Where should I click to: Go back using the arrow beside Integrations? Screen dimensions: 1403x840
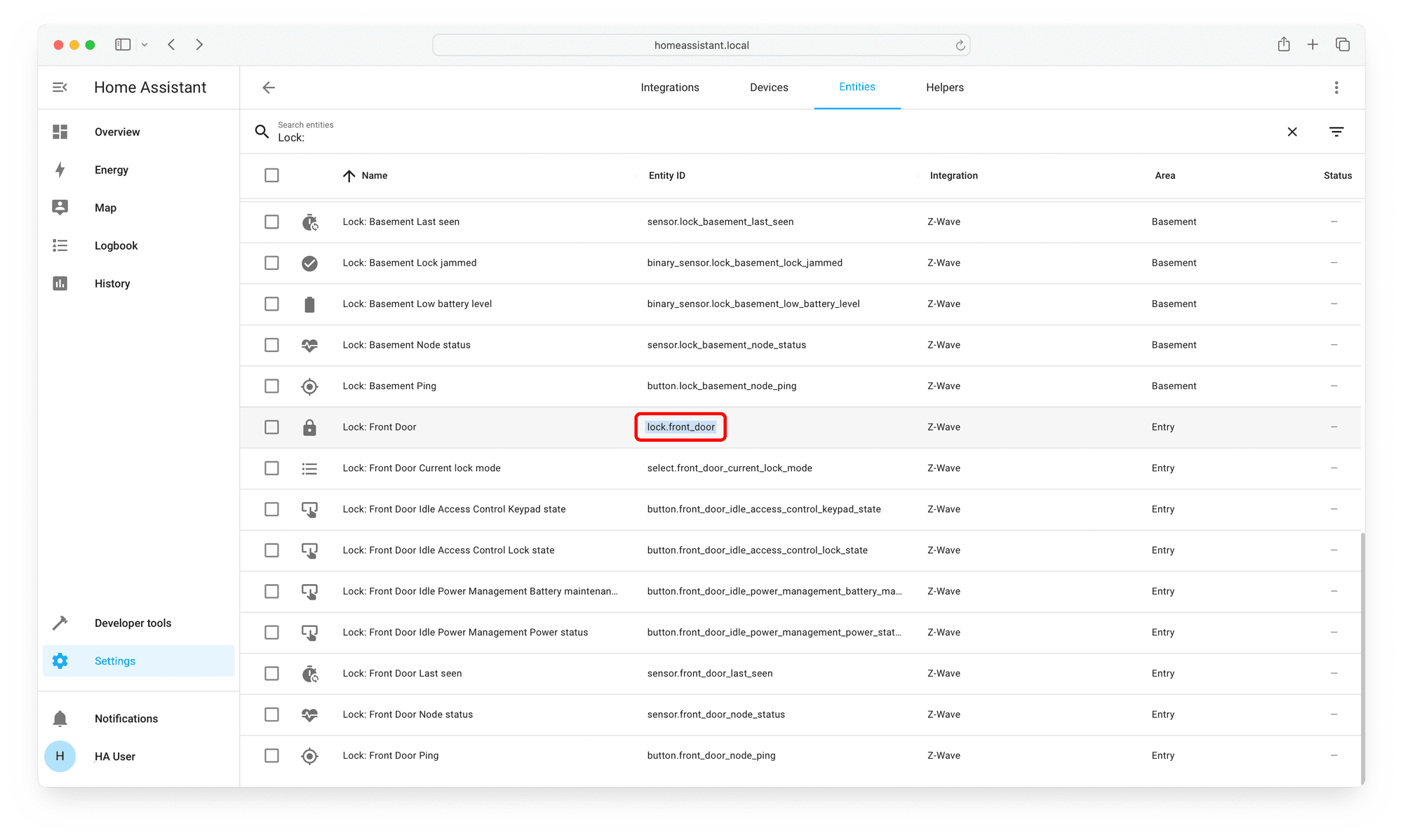point(269,88)
